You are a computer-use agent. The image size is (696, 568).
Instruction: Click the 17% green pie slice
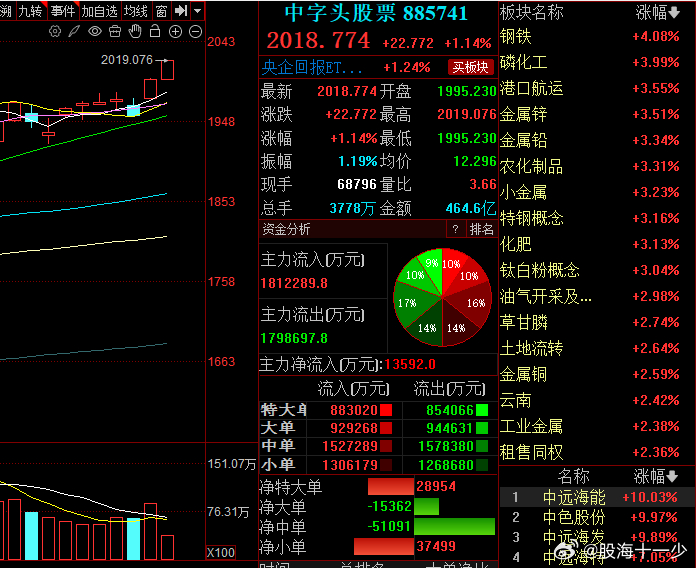413,302
